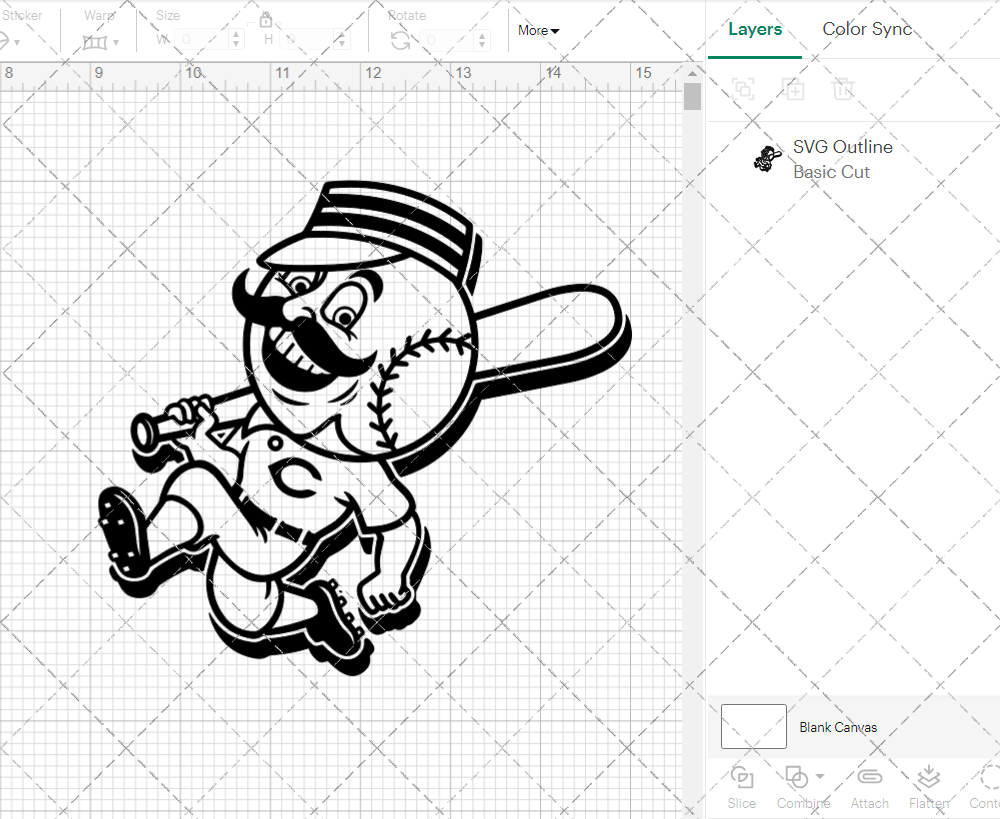This screenshot has width=1000, height=819.
Task: Click the Height stepper arrows
Action: pos(341,40)
